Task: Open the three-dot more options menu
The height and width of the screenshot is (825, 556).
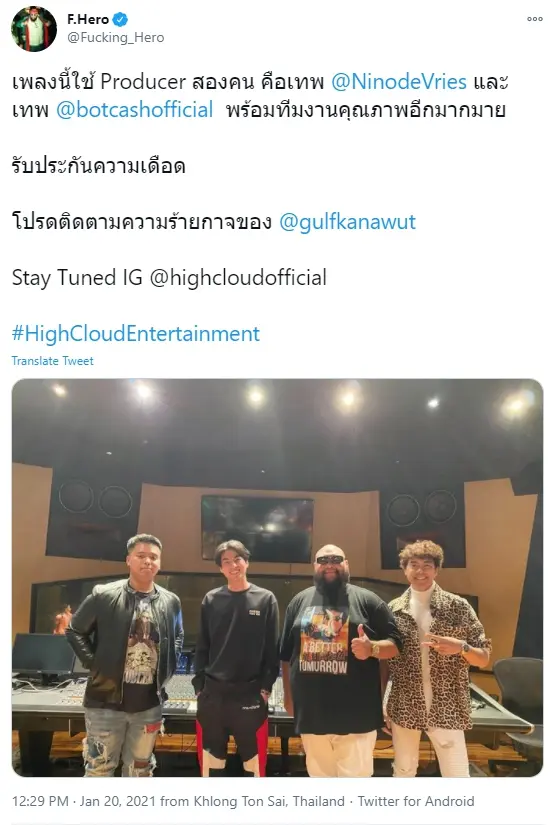Action: tap(534, 19)
